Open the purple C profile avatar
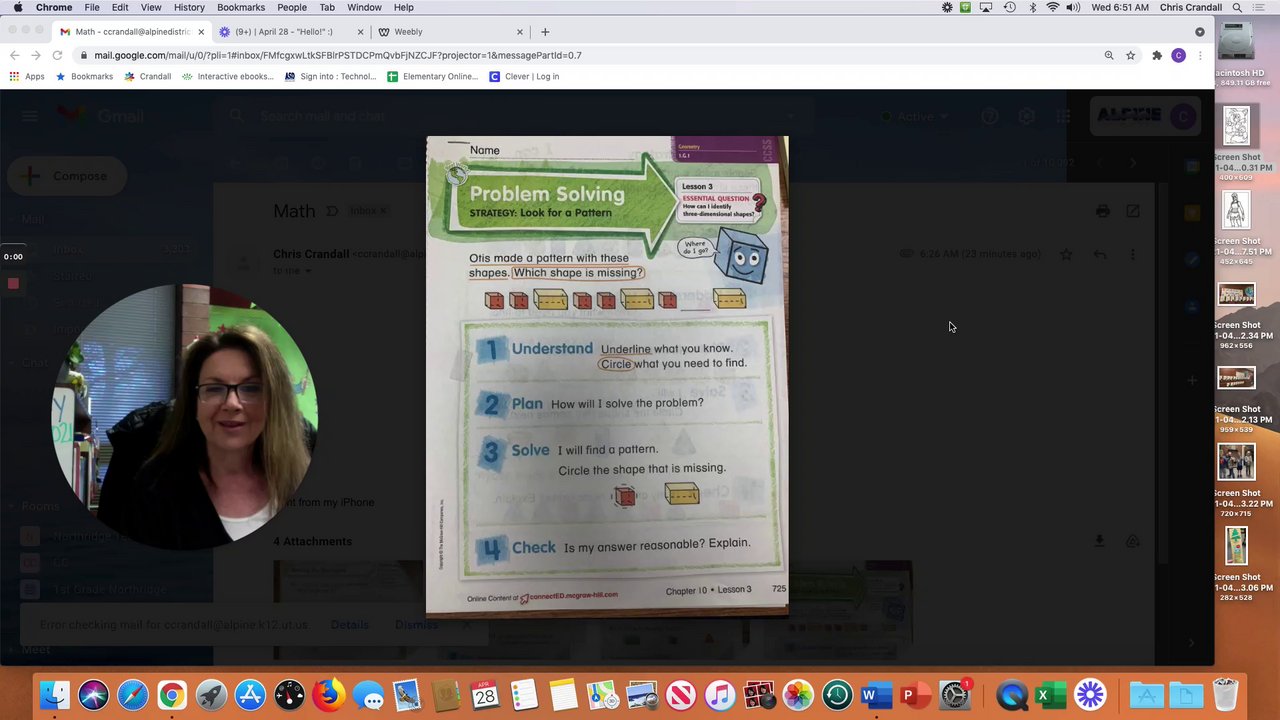The image size is (1280, 720). [1178, 55]
